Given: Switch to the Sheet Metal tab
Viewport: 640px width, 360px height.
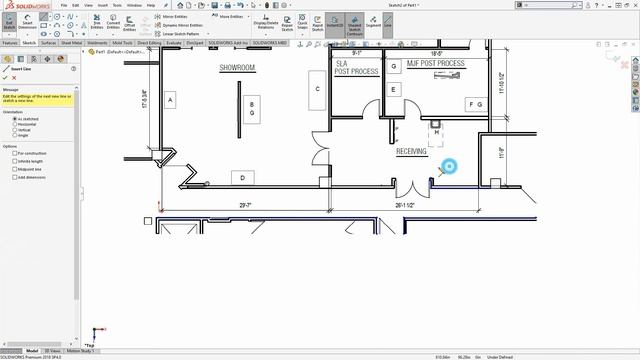Looking at the screenshot, I should click(71, 43).
